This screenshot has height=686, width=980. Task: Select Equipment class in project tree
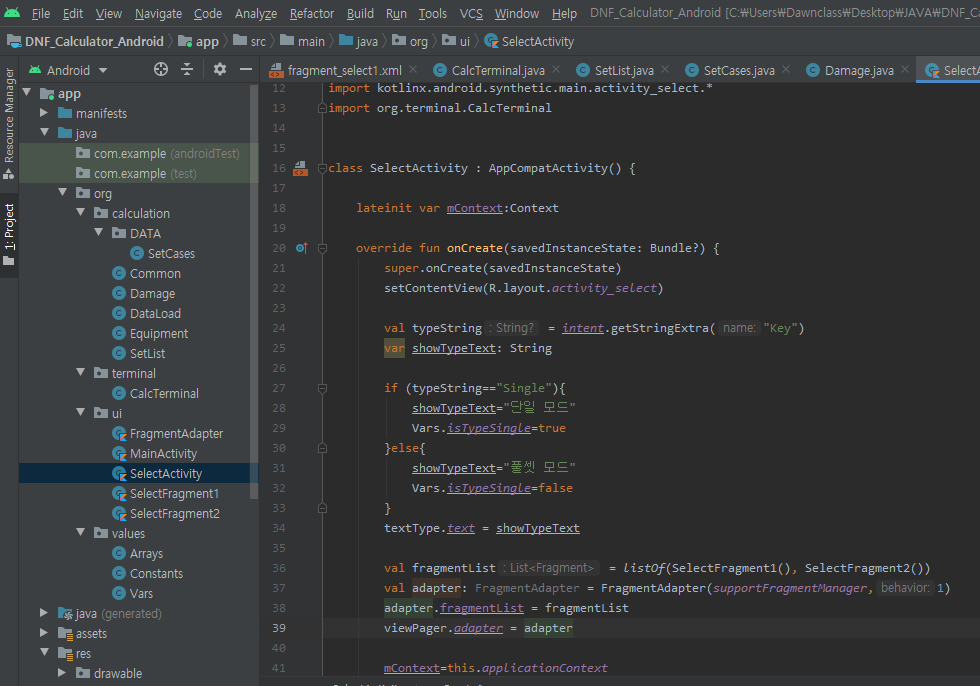(150, 333)
